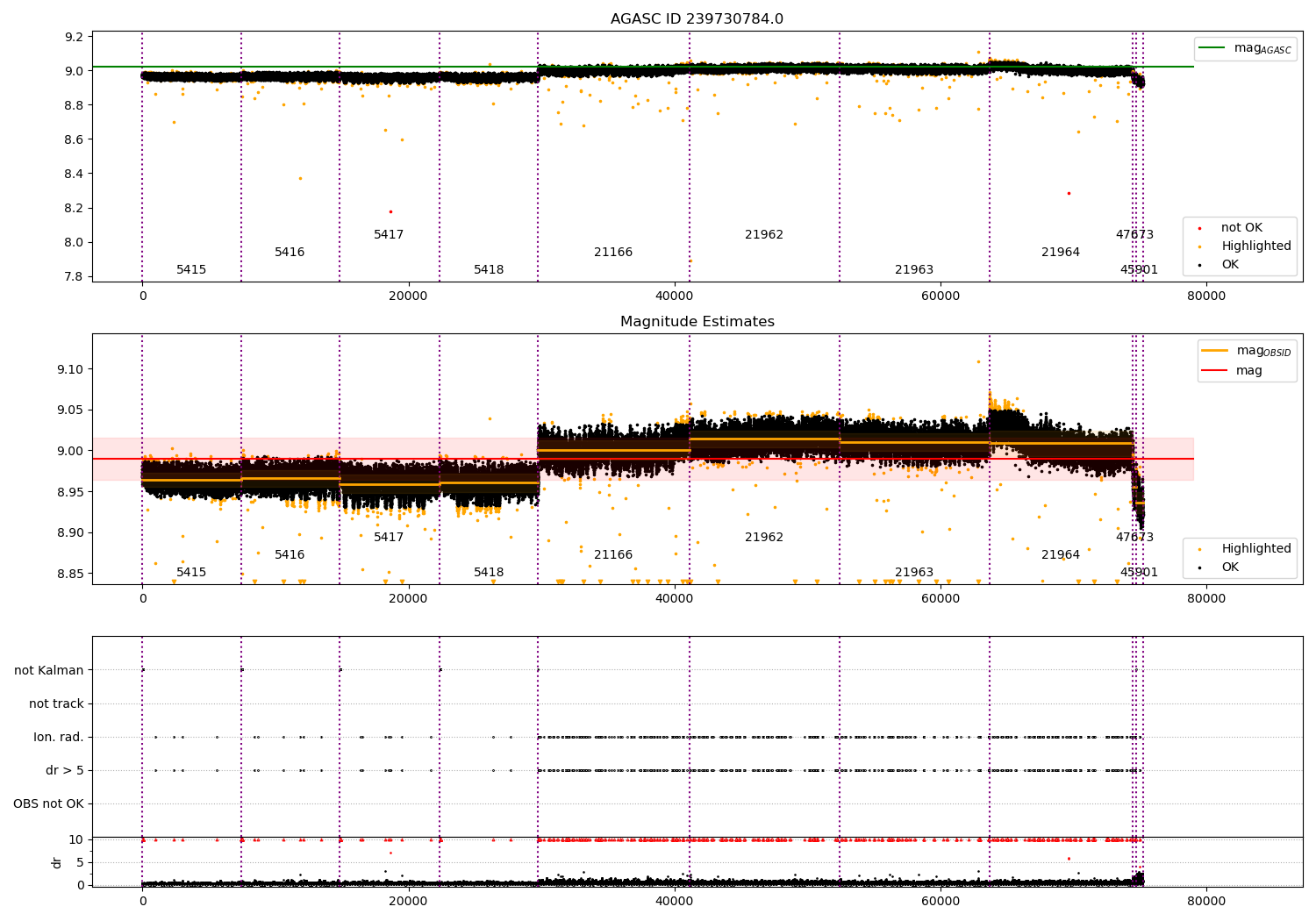Click 'OK' legend entry in middle panel
The height and width of the screenshot is (921, 1316).
pyautogui.click(x=1219, y=568)
